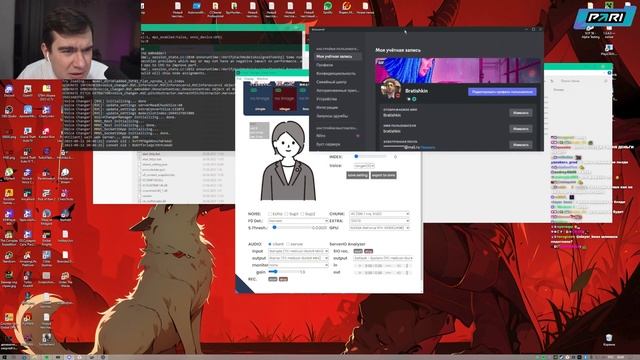Image resolution: width=640 pixels, height=360 pixels.
Task: Play the ServerIO Analyzer 'out' audio
Action: click(x=360, y=272)
